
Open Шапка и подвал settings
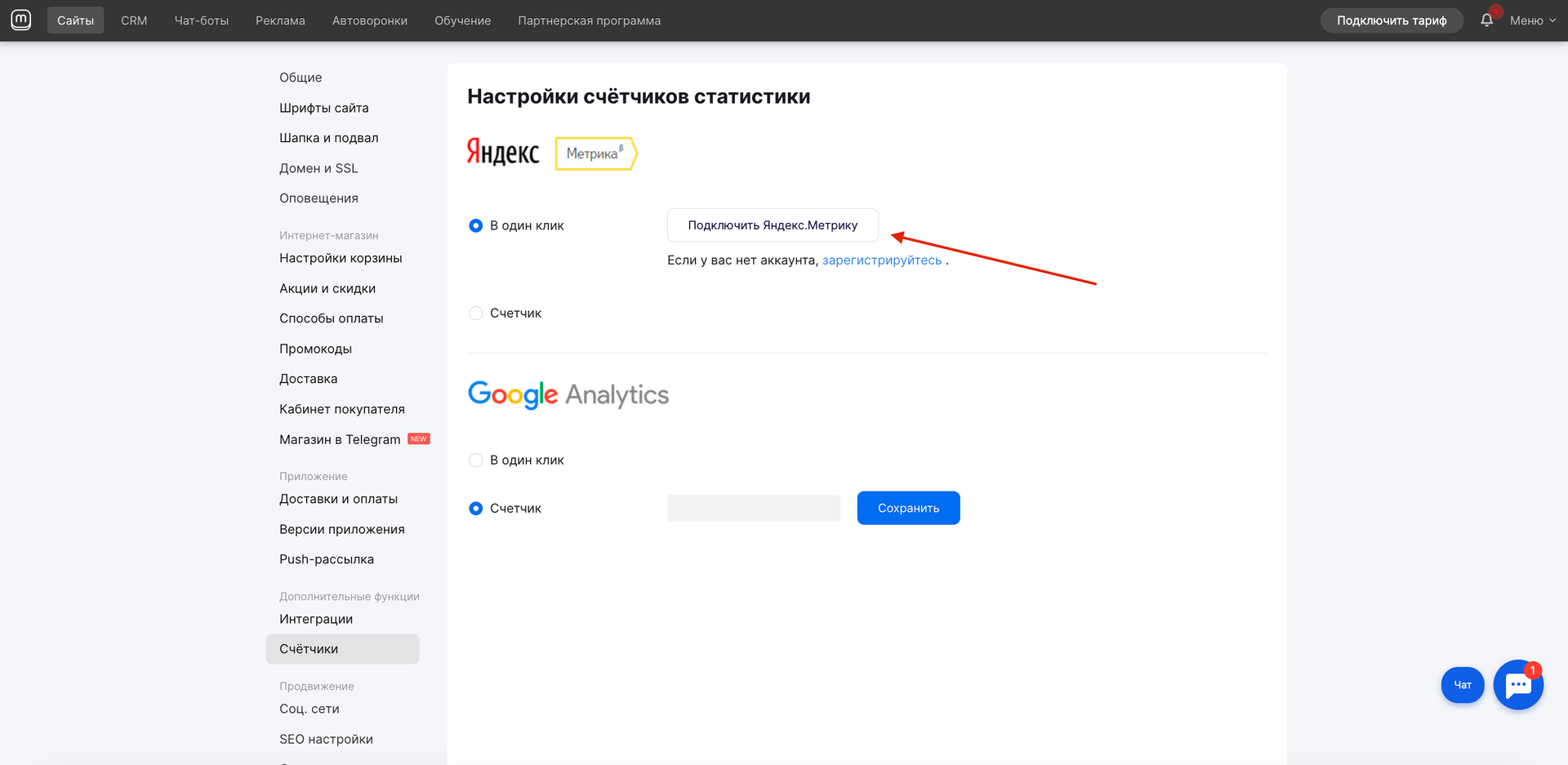(x=329, y=138)
